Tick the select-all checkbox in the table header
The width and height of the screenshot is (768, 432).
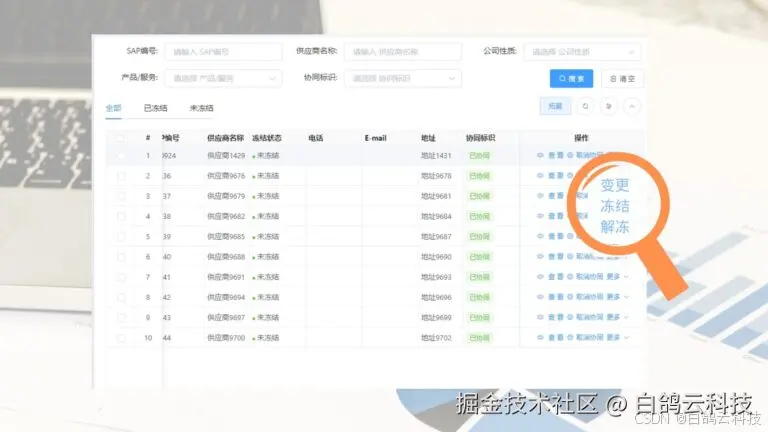(120, 138)
